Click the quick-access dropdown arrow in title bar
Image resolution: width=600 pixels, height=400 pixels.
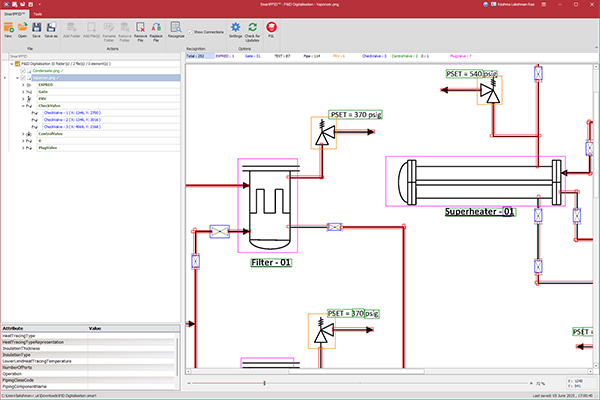point(40,4)
